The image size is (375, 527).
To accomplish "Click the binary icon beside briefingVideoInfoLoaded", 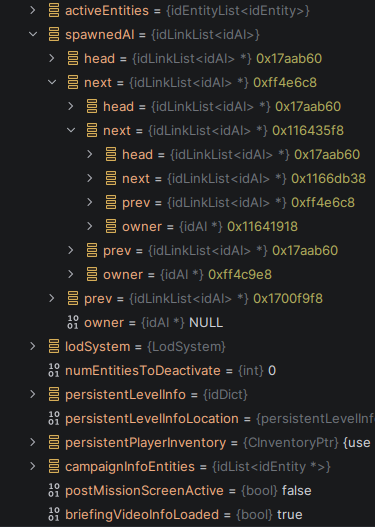I will click(x=54, y=515).
